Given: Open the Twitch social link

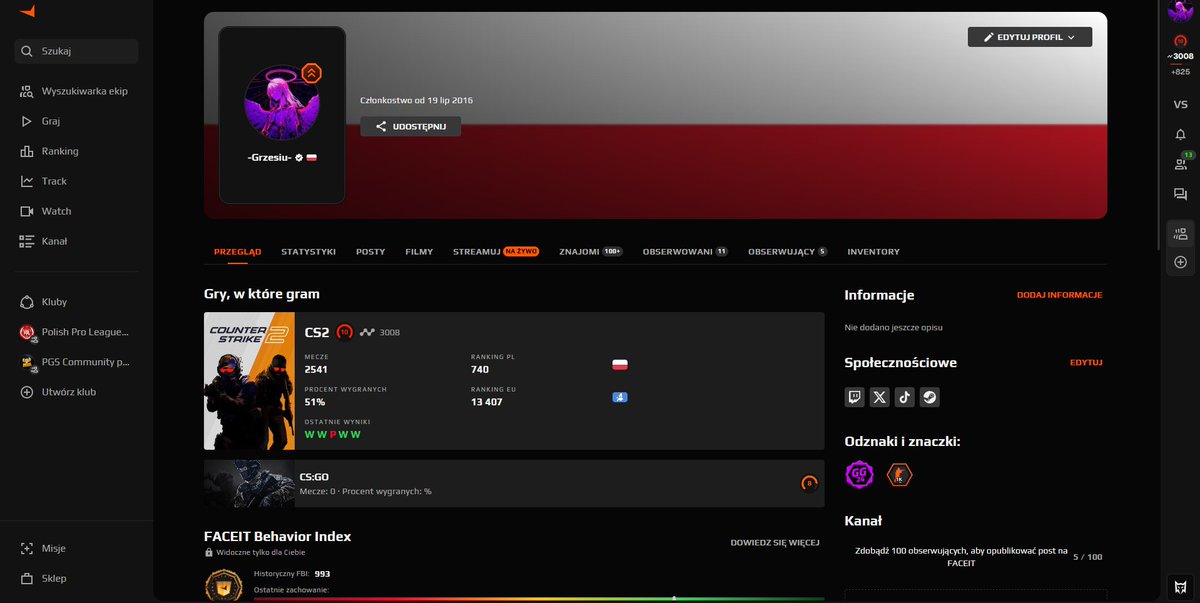Looking at the screenshot, I should (855, 397).
